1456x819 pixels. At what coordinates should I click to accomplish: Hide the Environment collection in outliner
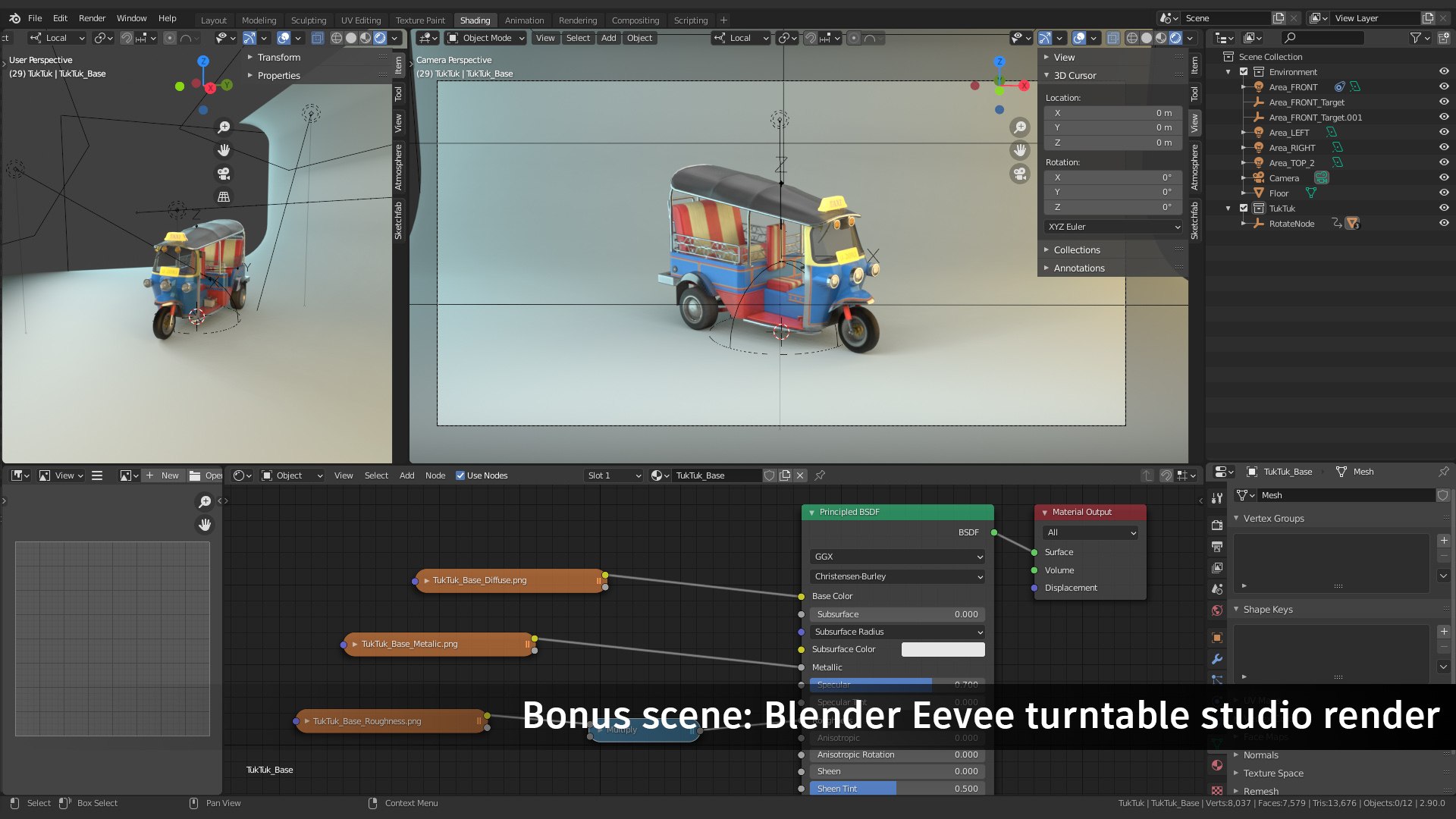[x=1444, y=72]
